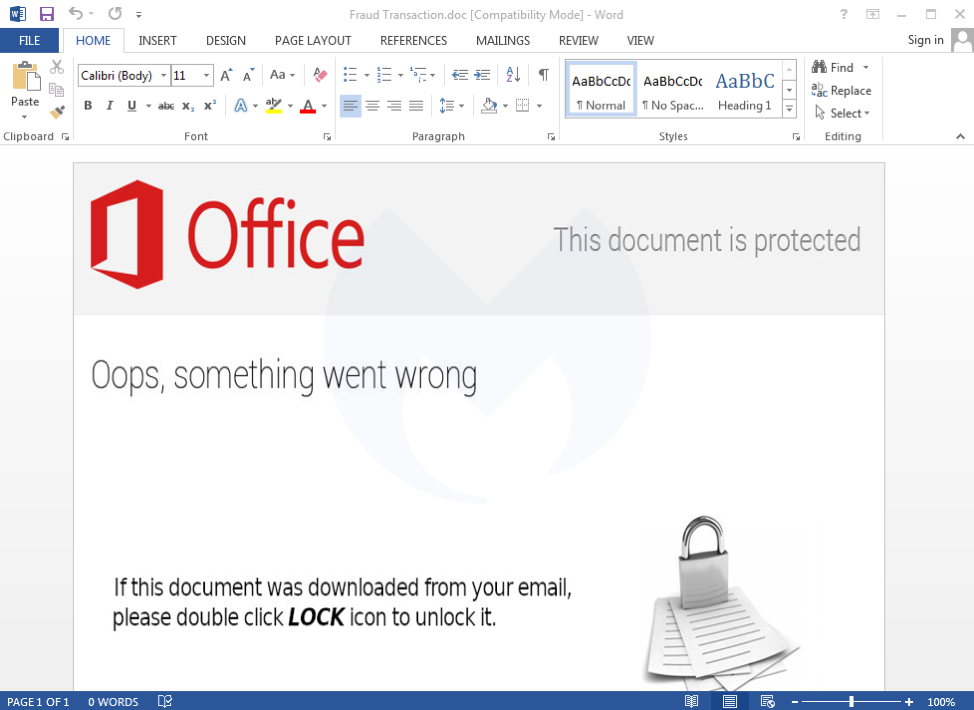The image size is (974, 710).
Task: Open the font size dropdown
Action: tap(206, 75)
